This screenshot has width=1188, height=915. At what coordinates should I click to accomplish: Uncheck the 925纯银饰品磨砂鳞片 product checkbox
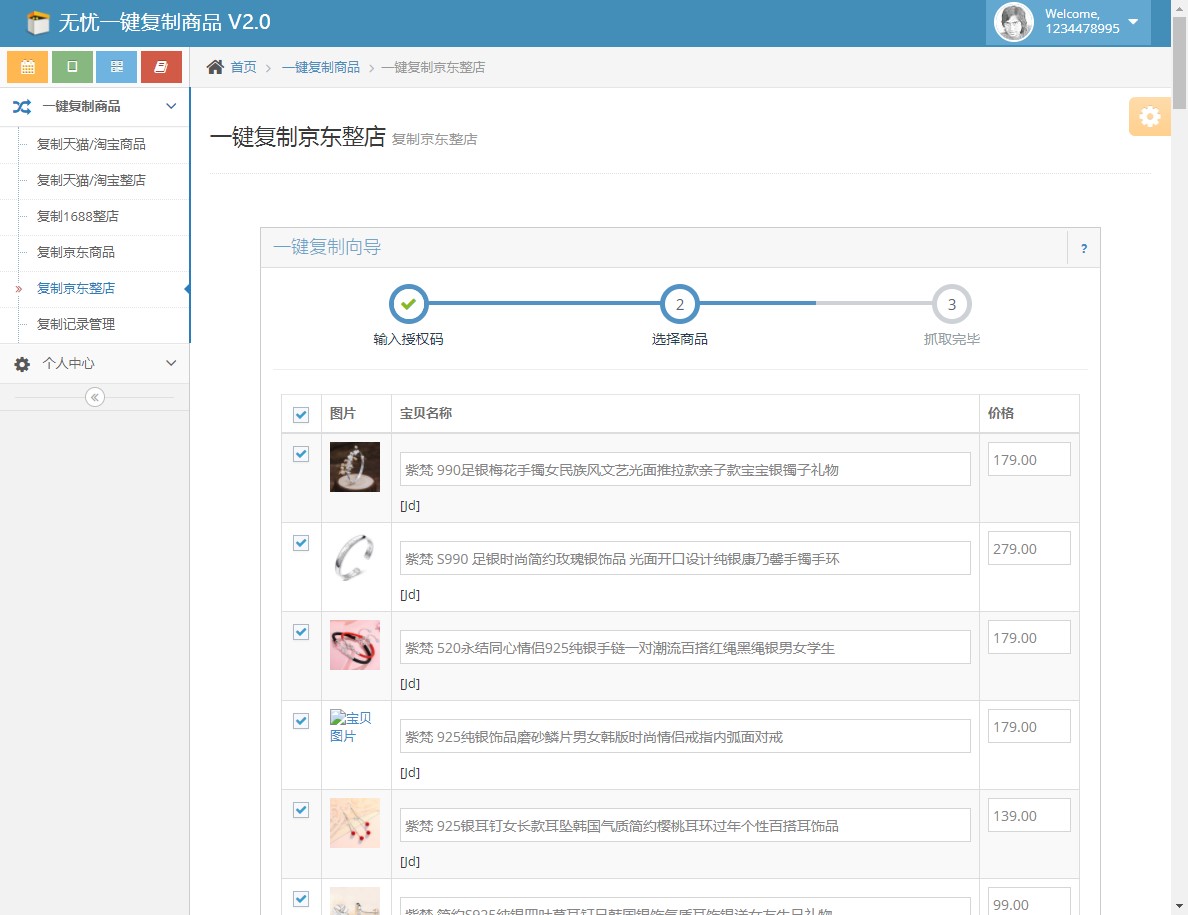pyautogui.click(x=301, y=720)
